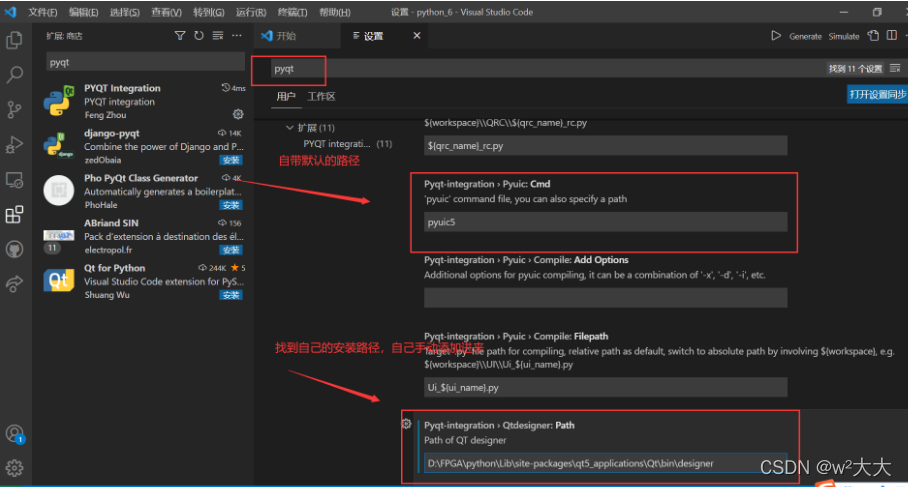Select the PYQT Integration extension entry
The width and height of the screenshot is (908, 487).
coord(145,101)
